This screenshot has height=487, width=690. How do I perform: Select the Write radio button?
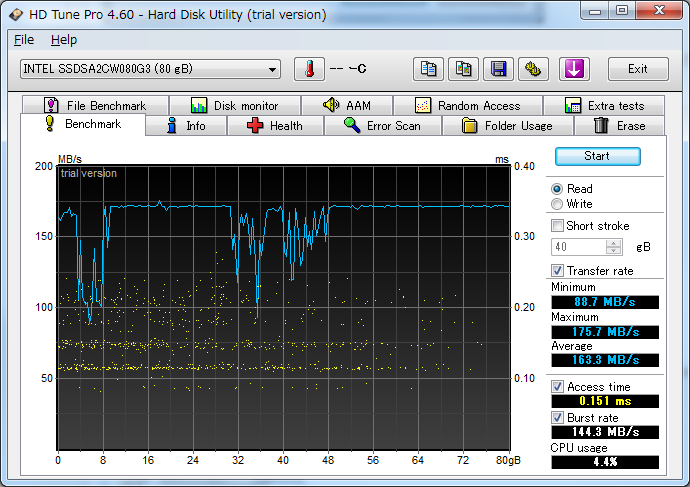[x=557, y=204]
